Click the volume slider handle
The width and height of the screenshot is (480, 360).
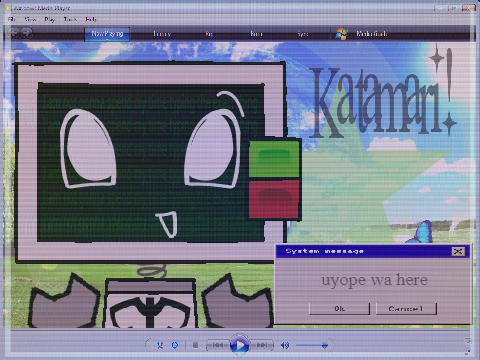pos(325,346)
